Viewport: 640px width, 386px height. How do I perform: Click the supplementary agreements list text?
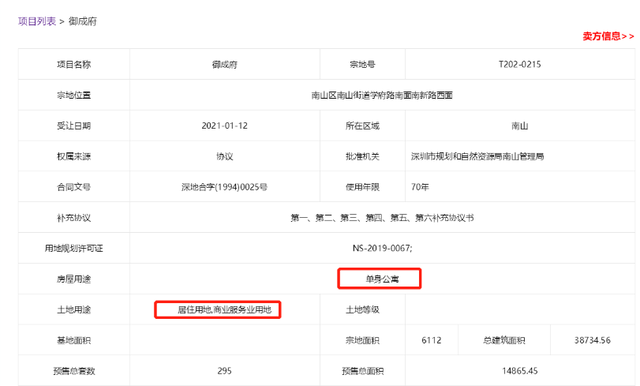(382, 218)
